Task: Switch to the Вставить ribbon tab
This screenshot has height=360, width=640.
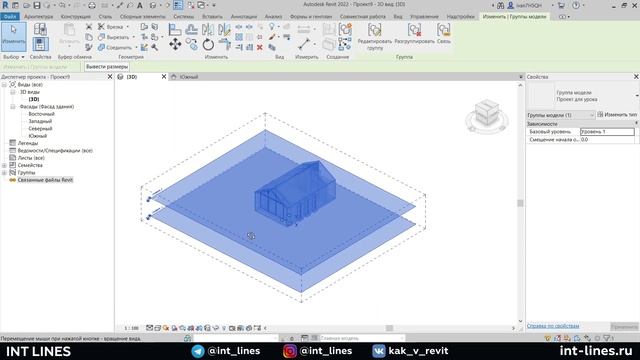Action: (212, 17)
